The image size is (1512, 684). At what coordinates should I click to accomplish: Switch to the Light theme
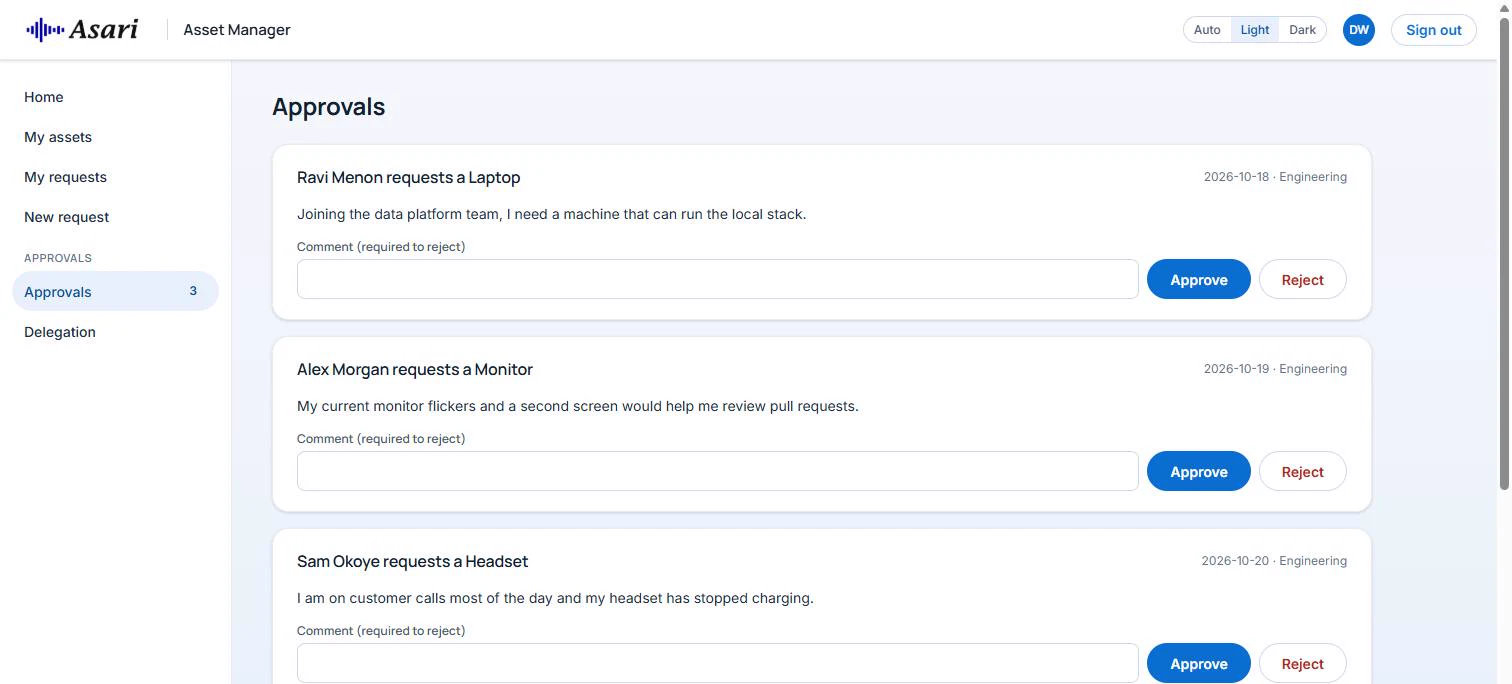pos(1254,30)
